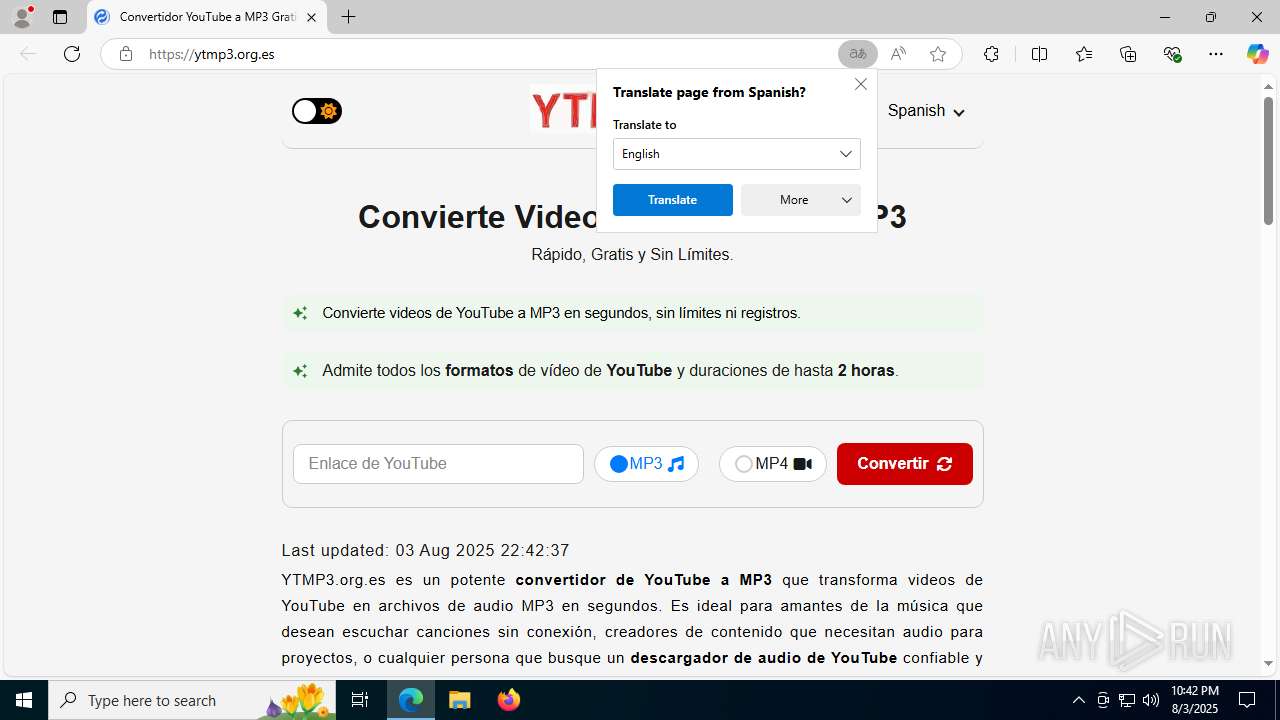Click the red Convertir button
Screen dimensions: 1280x720
[x=905, y=464]
